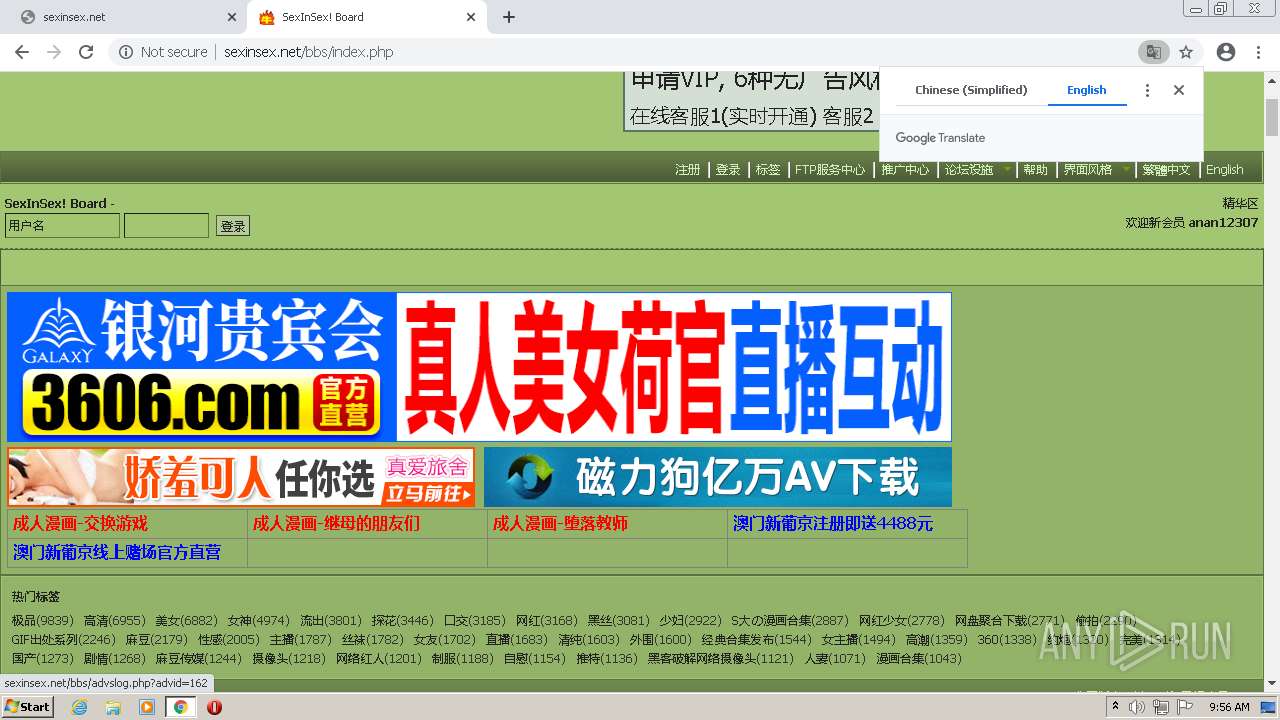Switch site language to English
Image resolution: width=1280 pixels, height=720 pixels.
1224,170
